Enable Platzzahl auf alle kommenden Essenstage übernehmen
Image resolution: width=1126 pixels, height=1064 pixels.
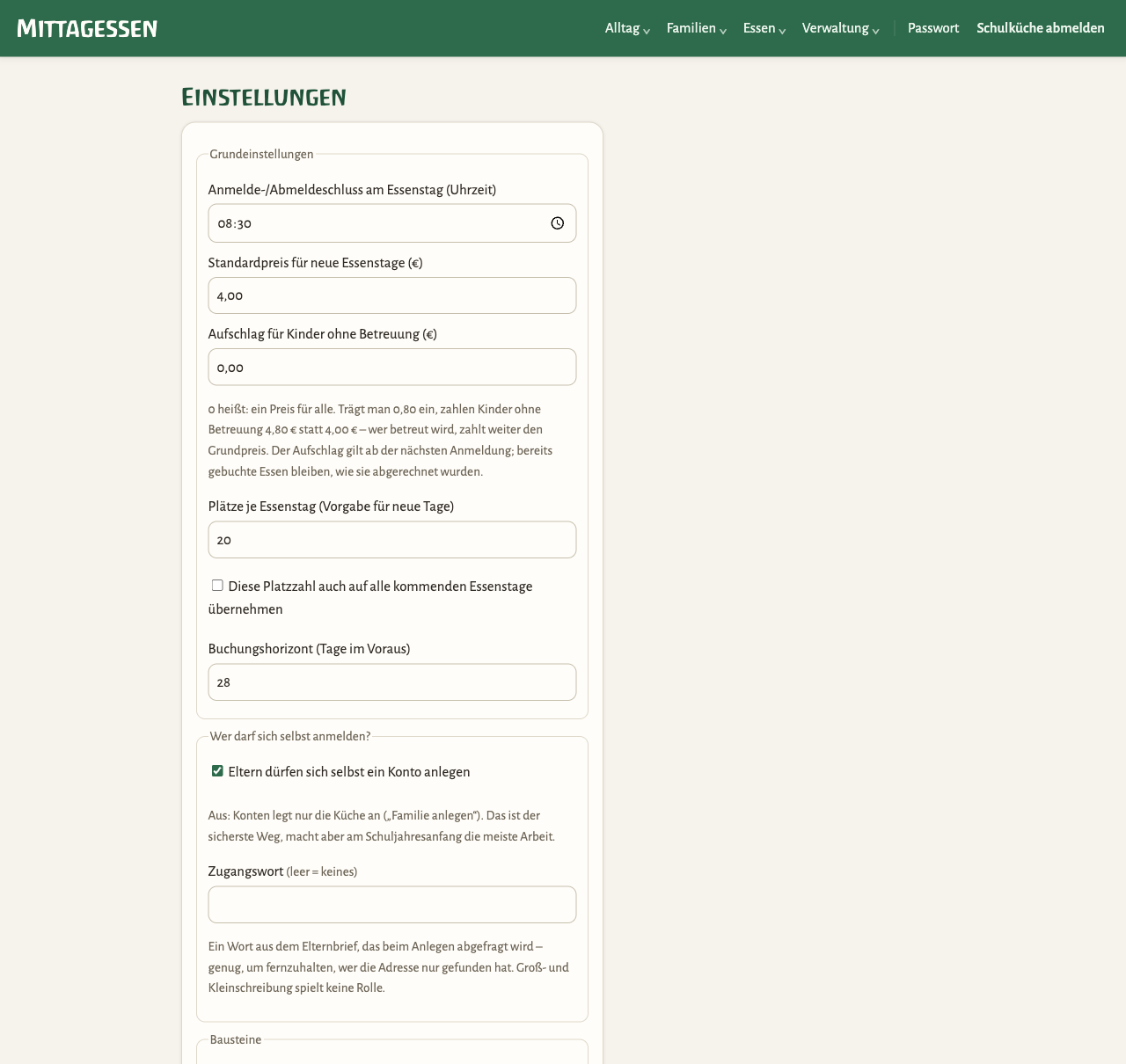pos(217,586)
